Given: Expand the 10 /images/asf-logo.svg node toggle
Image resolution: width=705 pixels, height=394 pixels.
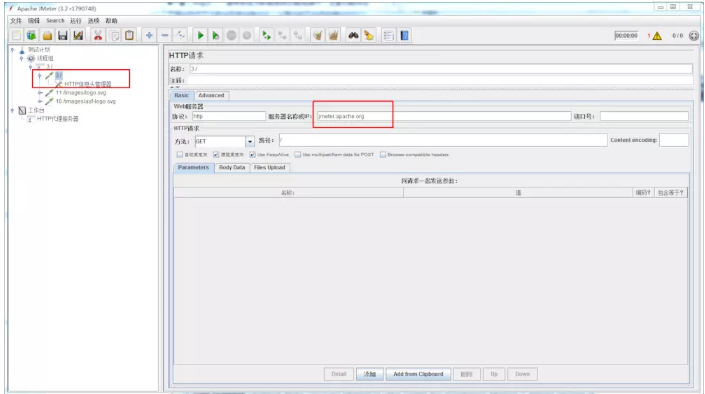Looking at the screenshot, I should (x=40, y=101).
